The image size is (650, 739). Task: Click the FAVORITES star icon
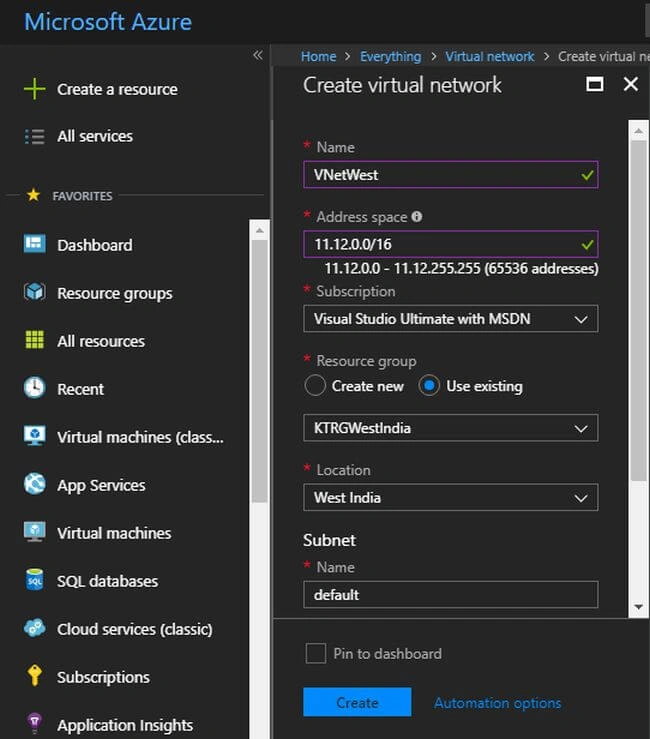click(x=33, y=195)
